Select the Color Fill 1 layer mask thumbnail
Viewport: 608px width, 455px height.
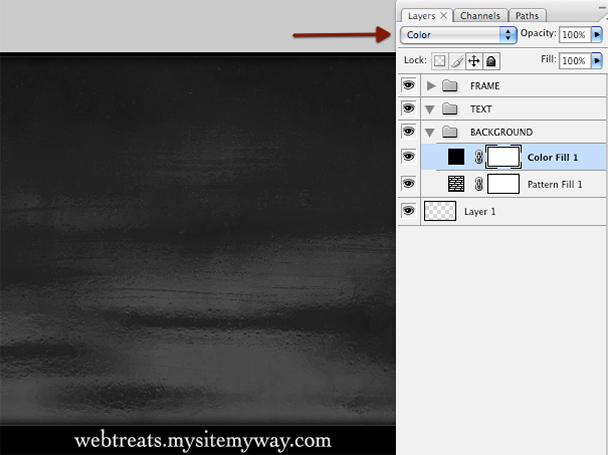(503, 157)
